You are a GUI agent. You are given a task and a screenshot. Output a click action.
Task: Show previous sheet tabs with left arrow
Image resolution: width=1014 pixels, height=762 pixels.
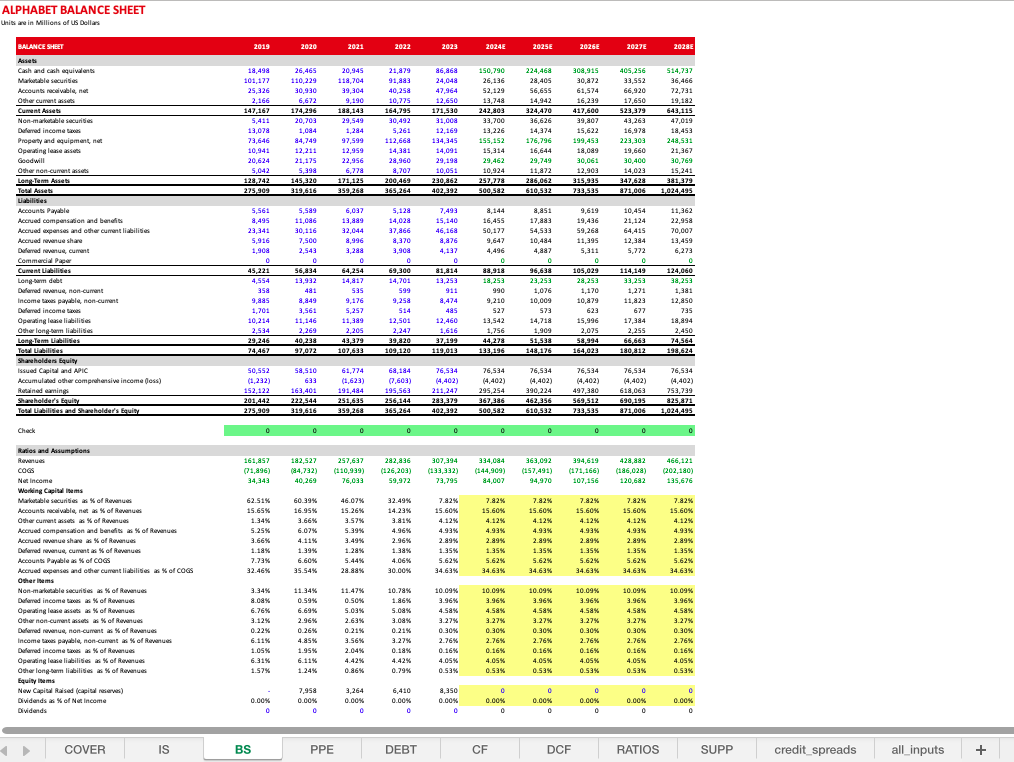coord(5,750)
